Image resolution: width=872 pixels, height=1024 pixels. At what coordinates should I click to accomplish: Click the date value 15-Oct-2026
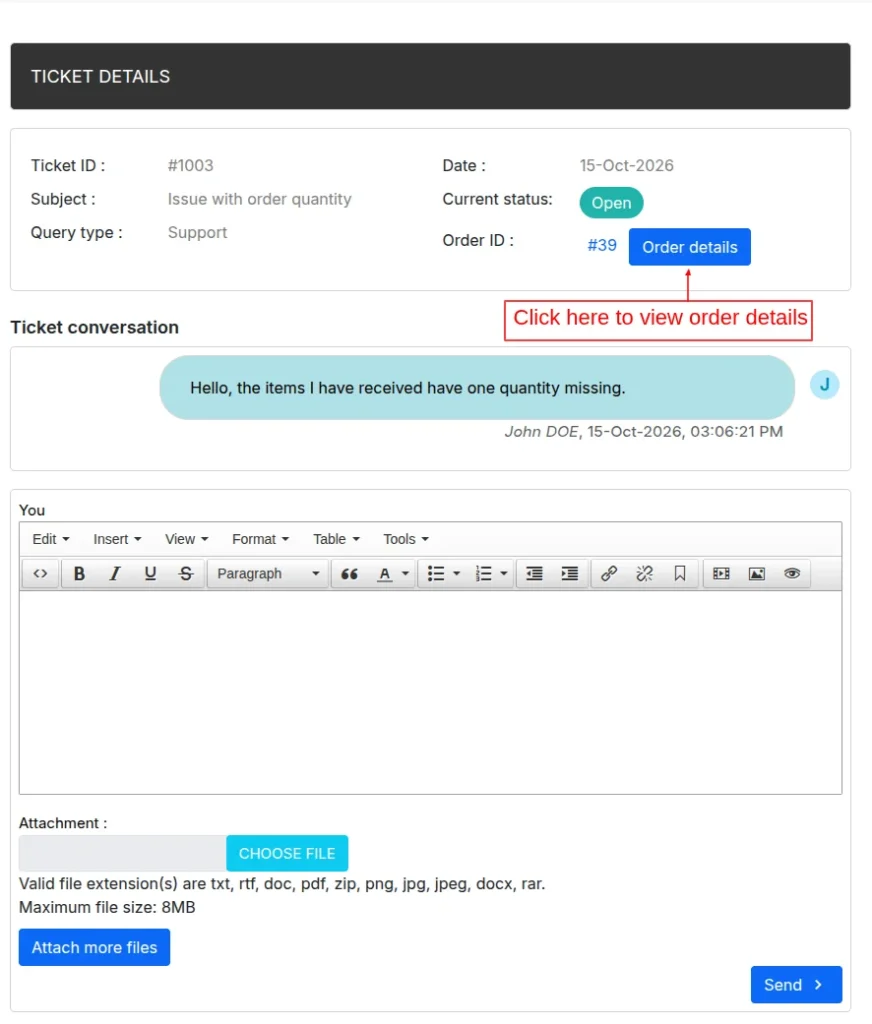626,166
